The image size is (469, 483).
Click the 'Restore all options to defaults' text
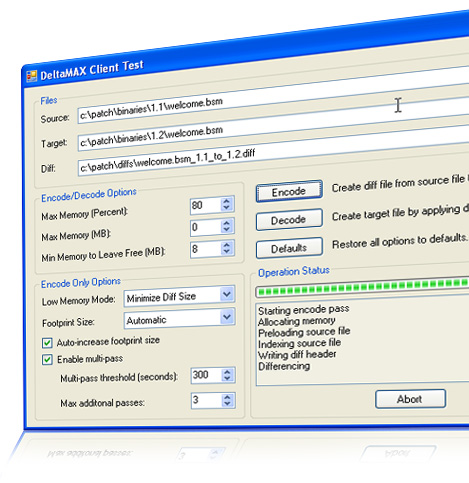coord(400,241)
